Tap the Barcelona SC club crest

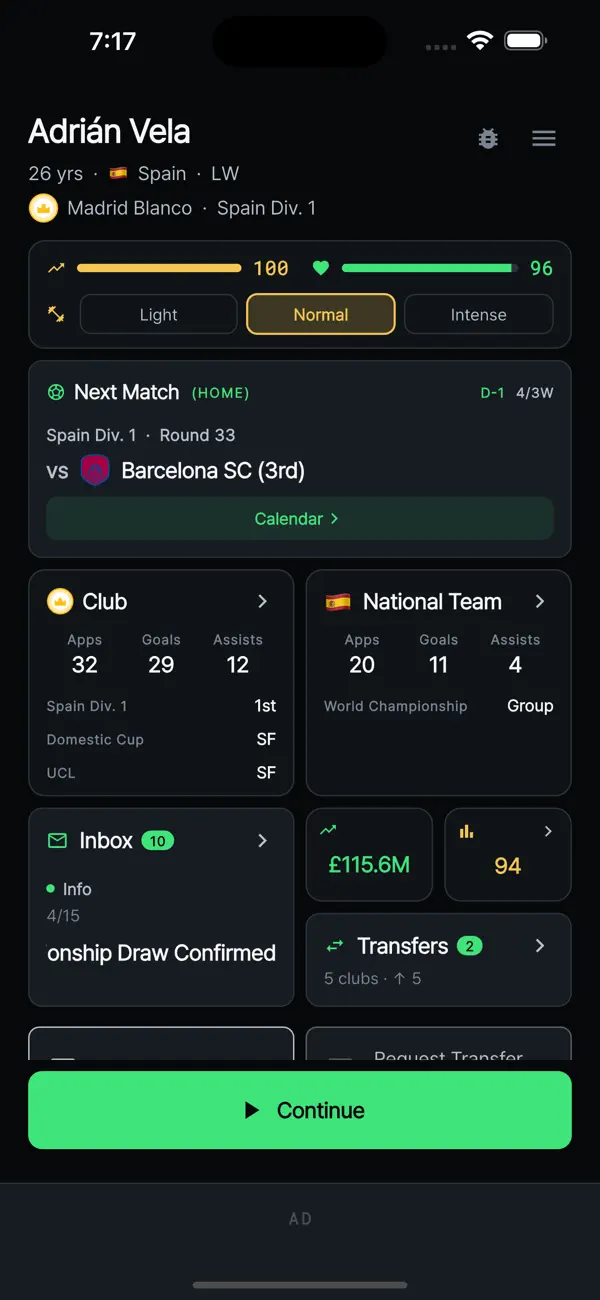(95, 470)
